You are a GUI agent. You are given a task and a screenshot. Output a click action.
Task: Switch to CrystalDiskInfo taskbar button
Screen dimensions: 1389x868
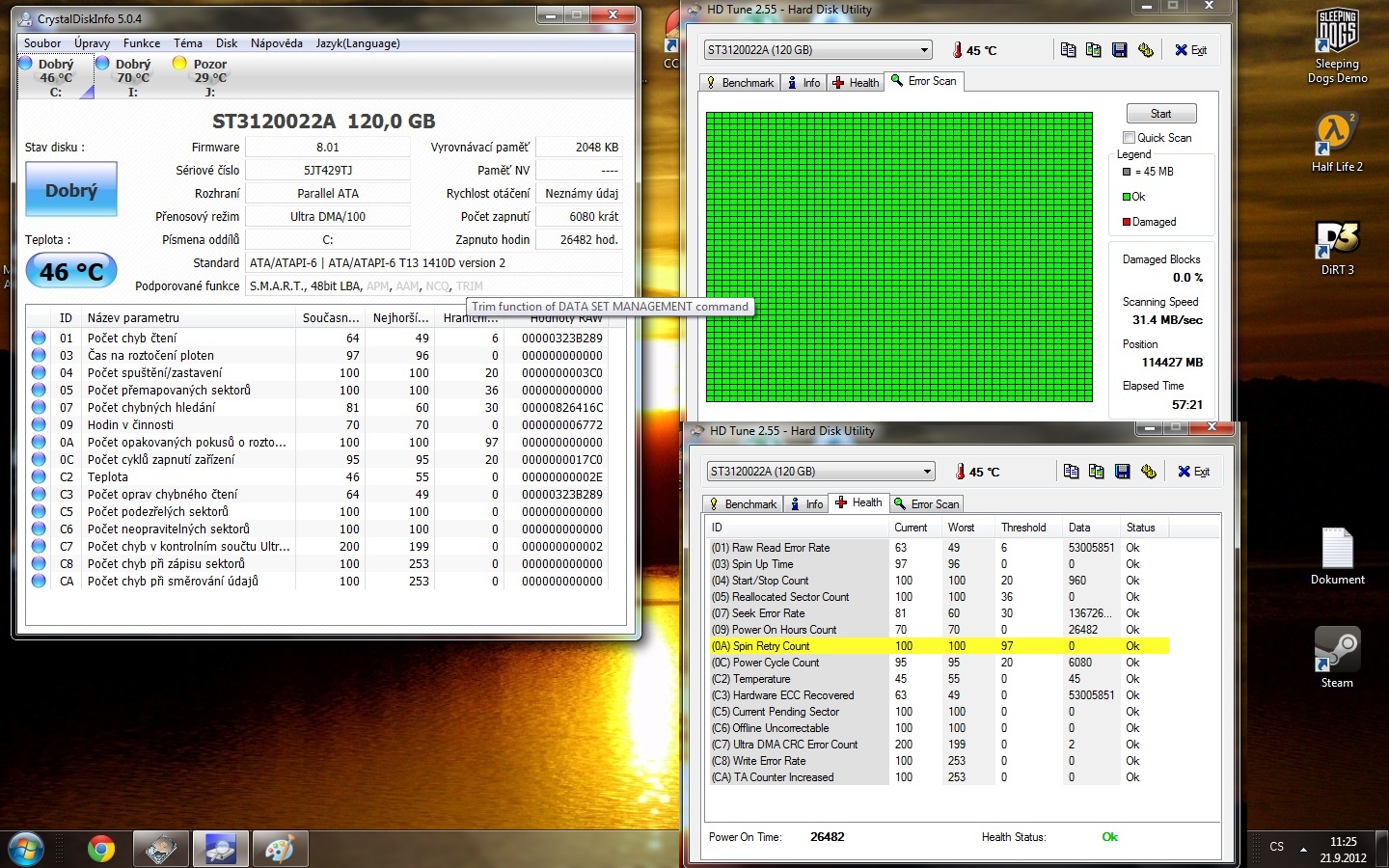click(221, 849)
